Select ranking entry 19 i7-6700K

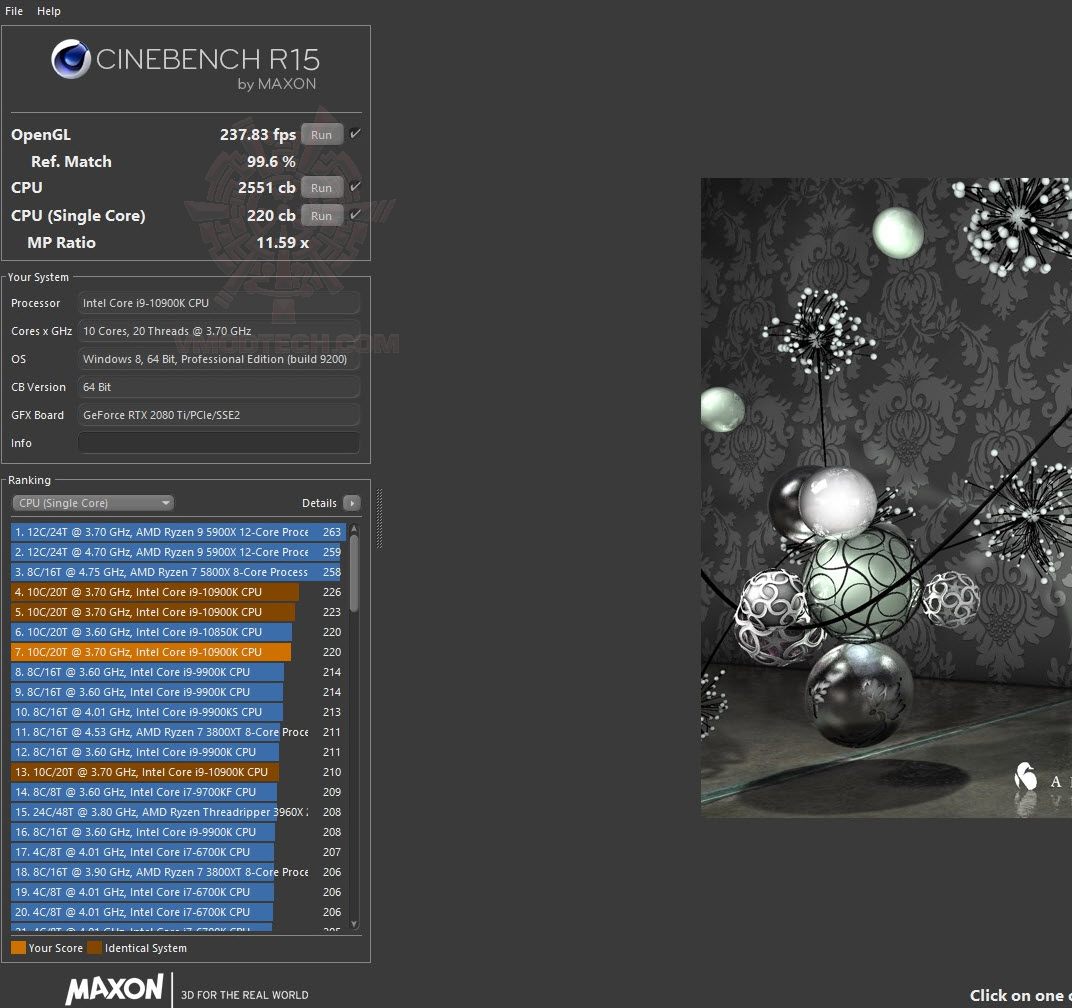tap(178, 892)
